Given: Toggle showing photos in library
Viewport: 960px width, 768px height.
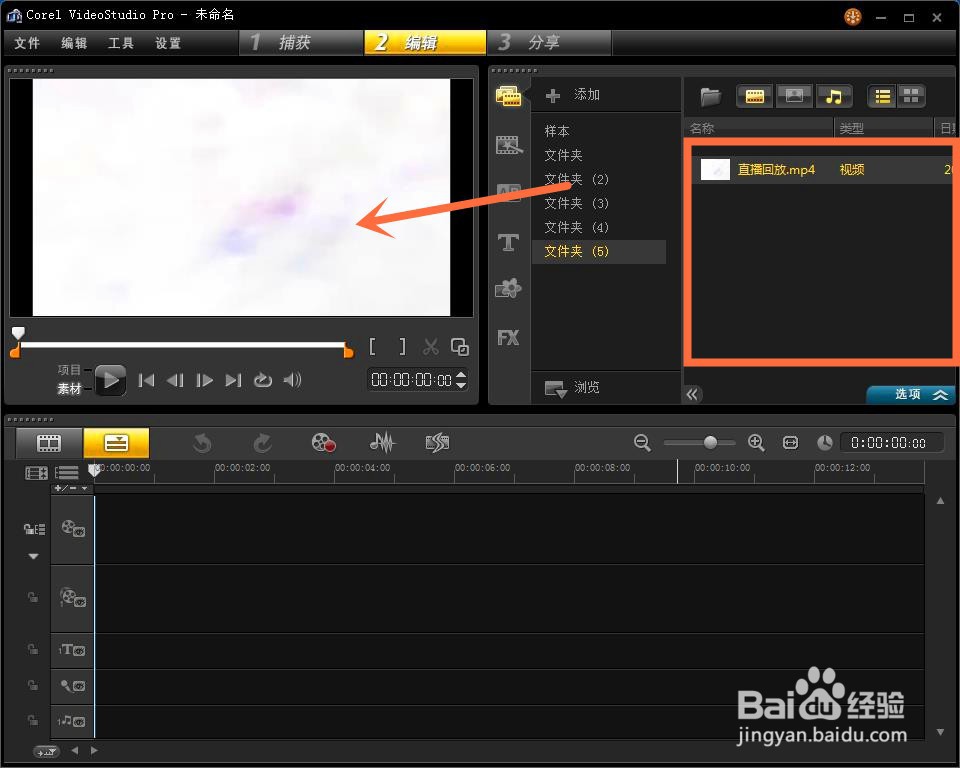Looking at the screenshot, I should point(794,96).
